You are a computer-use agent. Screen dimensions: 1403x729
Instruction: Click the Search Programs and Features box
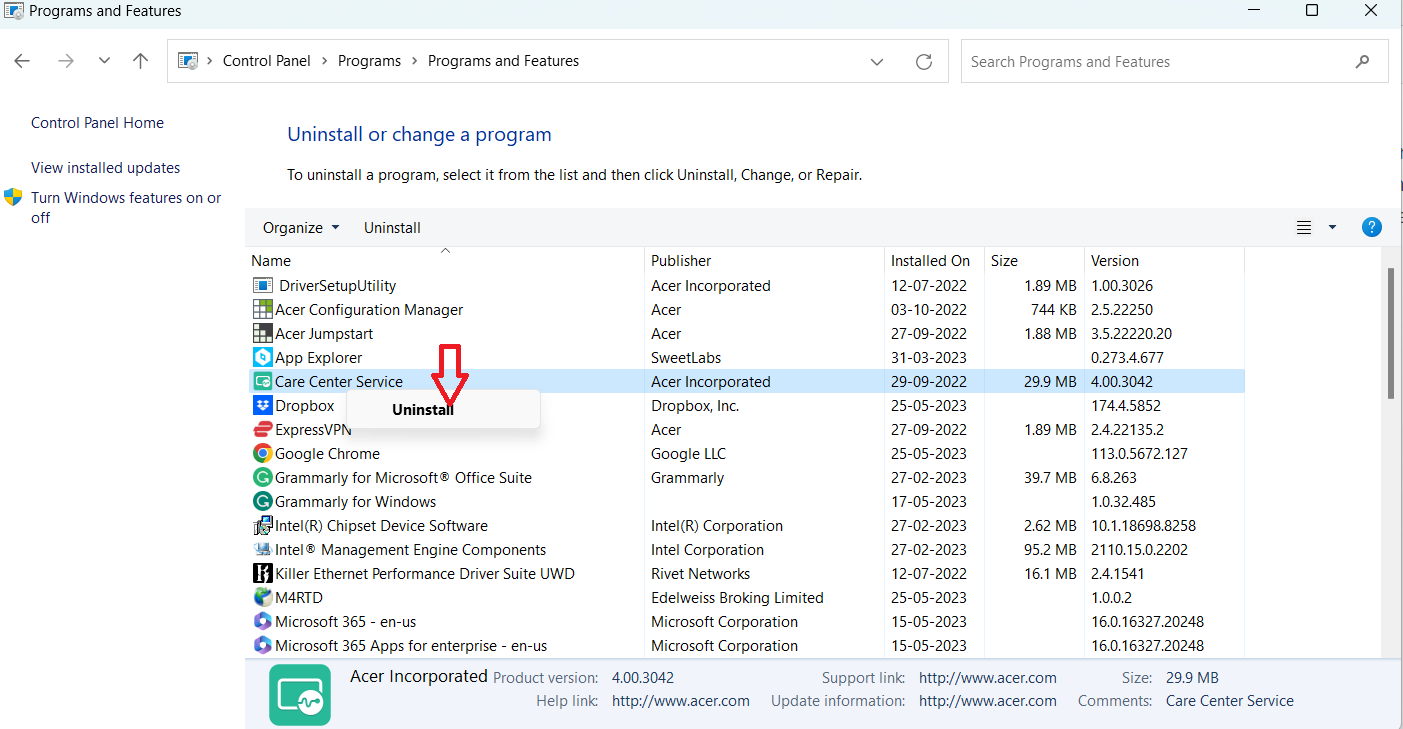1160,62
